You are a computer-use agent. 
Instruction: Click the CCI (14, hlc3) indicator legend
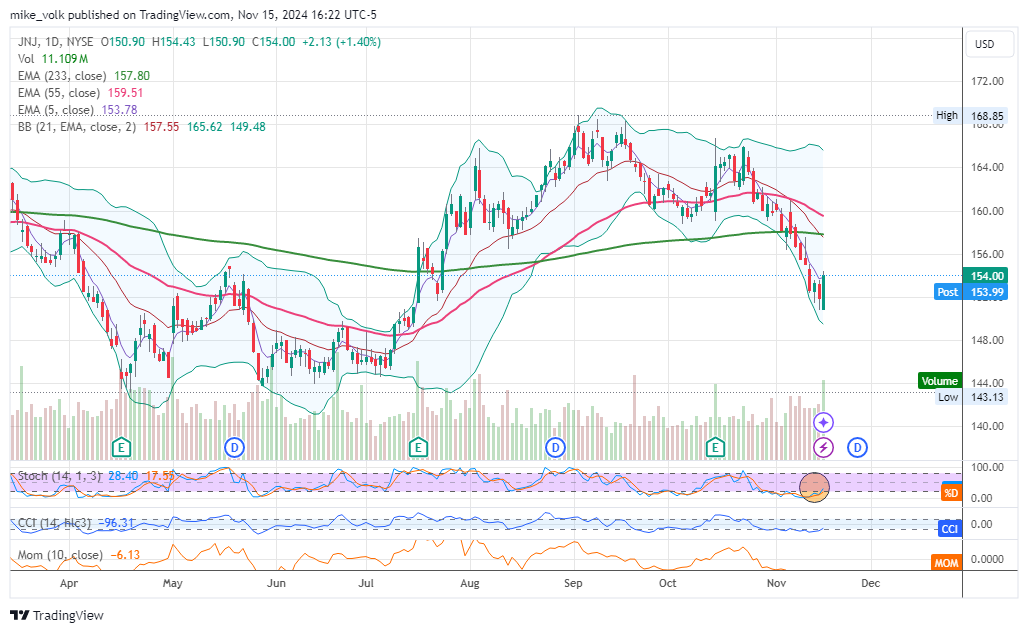(54, 524)
